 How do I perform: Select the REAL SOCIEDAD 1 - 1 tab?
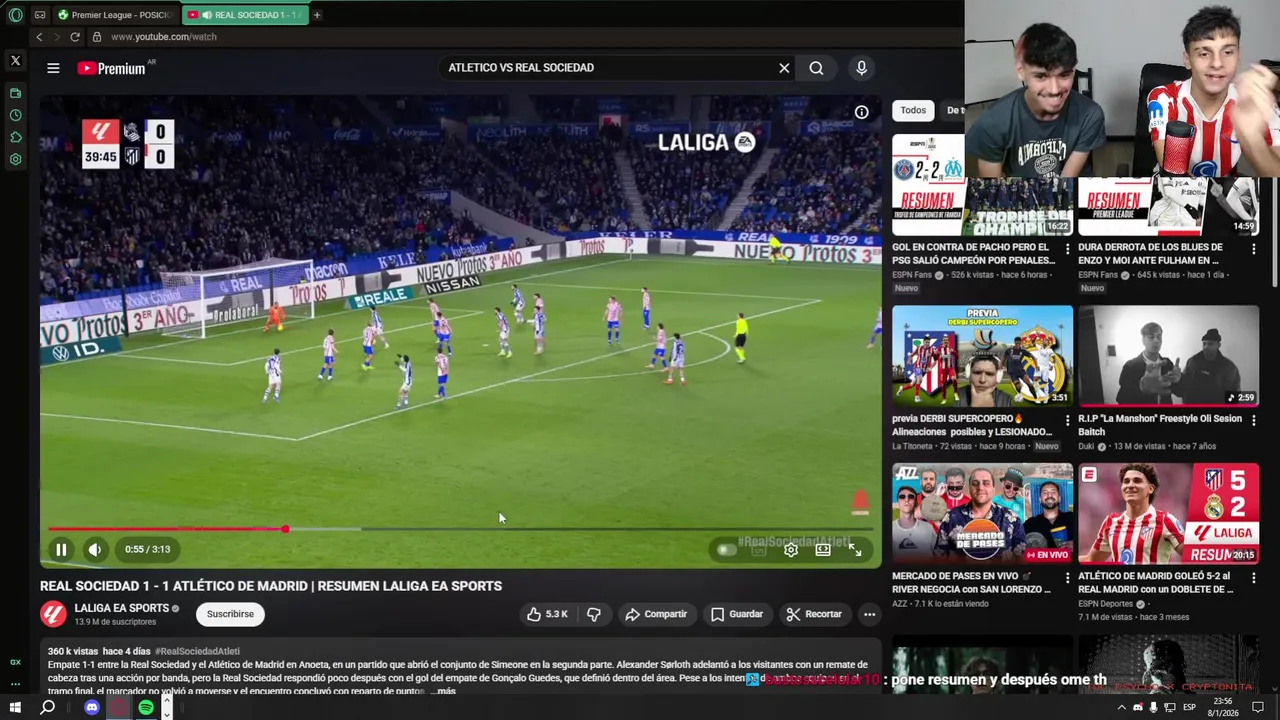click(246, 15)
